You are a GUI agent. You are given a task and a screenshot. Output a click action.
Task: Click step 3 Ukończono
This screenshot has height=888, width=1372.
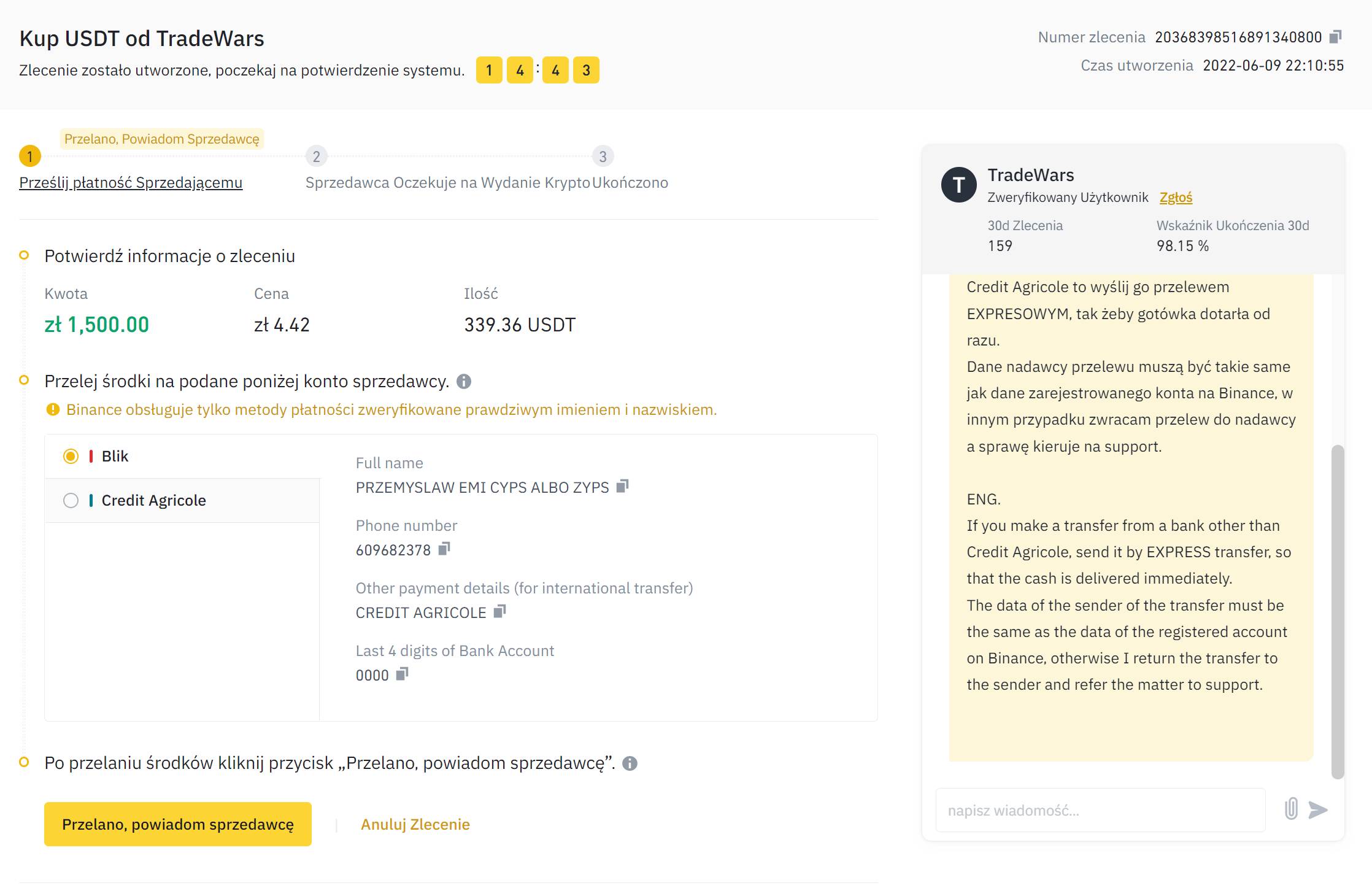630,183
